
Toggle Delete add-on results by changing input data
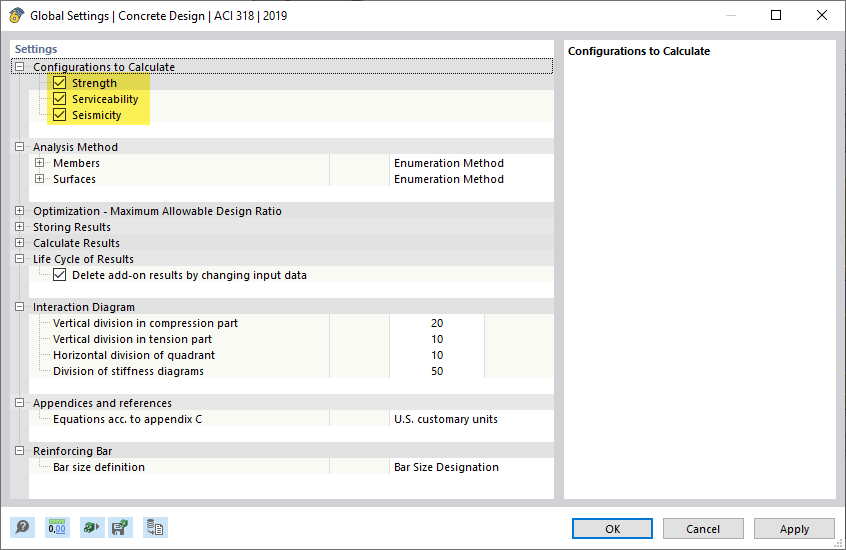pyautogui.click(x=60, y=275)
